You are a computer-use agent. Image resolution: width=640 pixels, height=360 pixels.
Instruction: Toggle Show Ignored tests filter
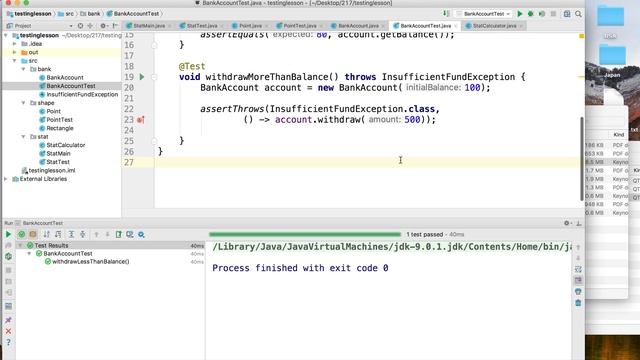pyautogui.click(x=33, y=234)
